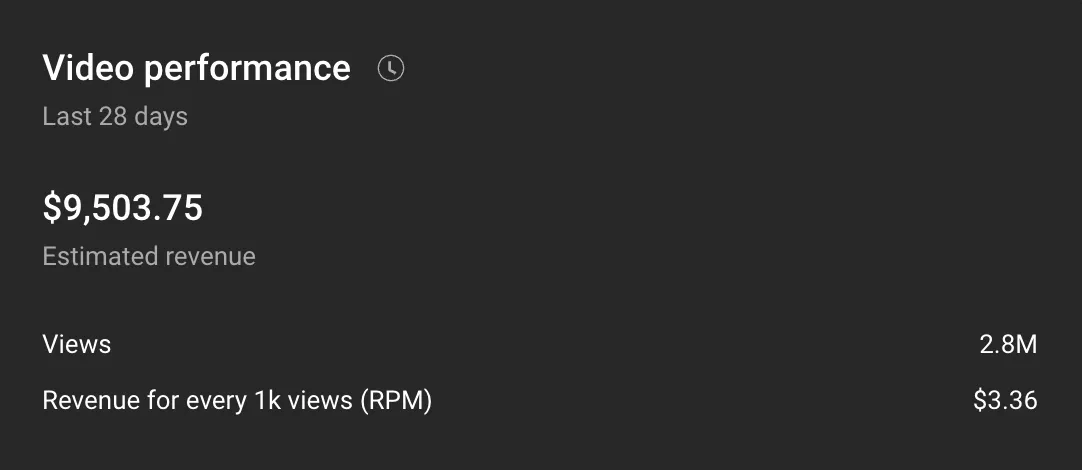
Task: Click the word performance in the card heading
Action: click(x=247, y=70)
